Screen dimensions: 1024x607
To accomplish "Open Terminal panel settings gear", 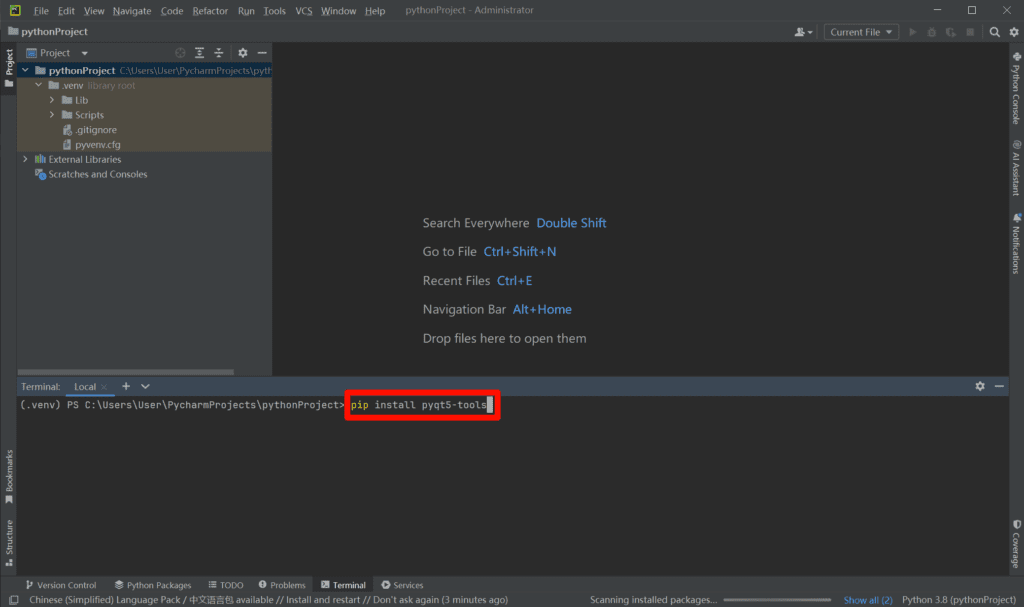I will pyautogui.click(x=980, y=386).
